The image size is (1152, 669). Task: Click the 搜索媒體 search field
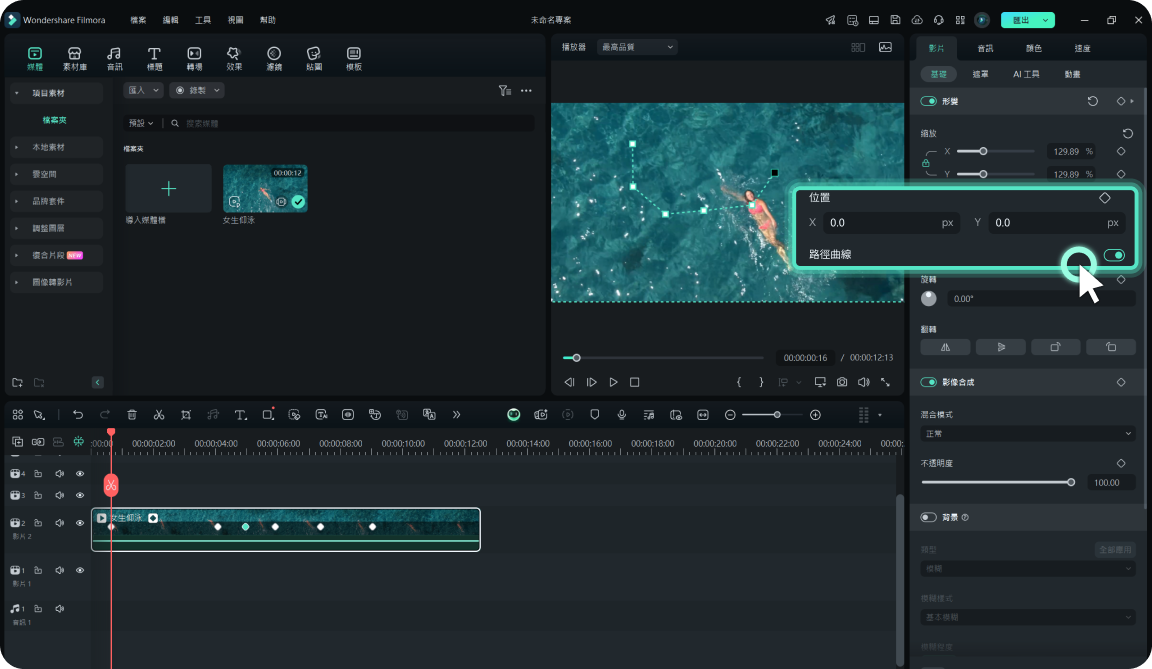pos(350,123)
